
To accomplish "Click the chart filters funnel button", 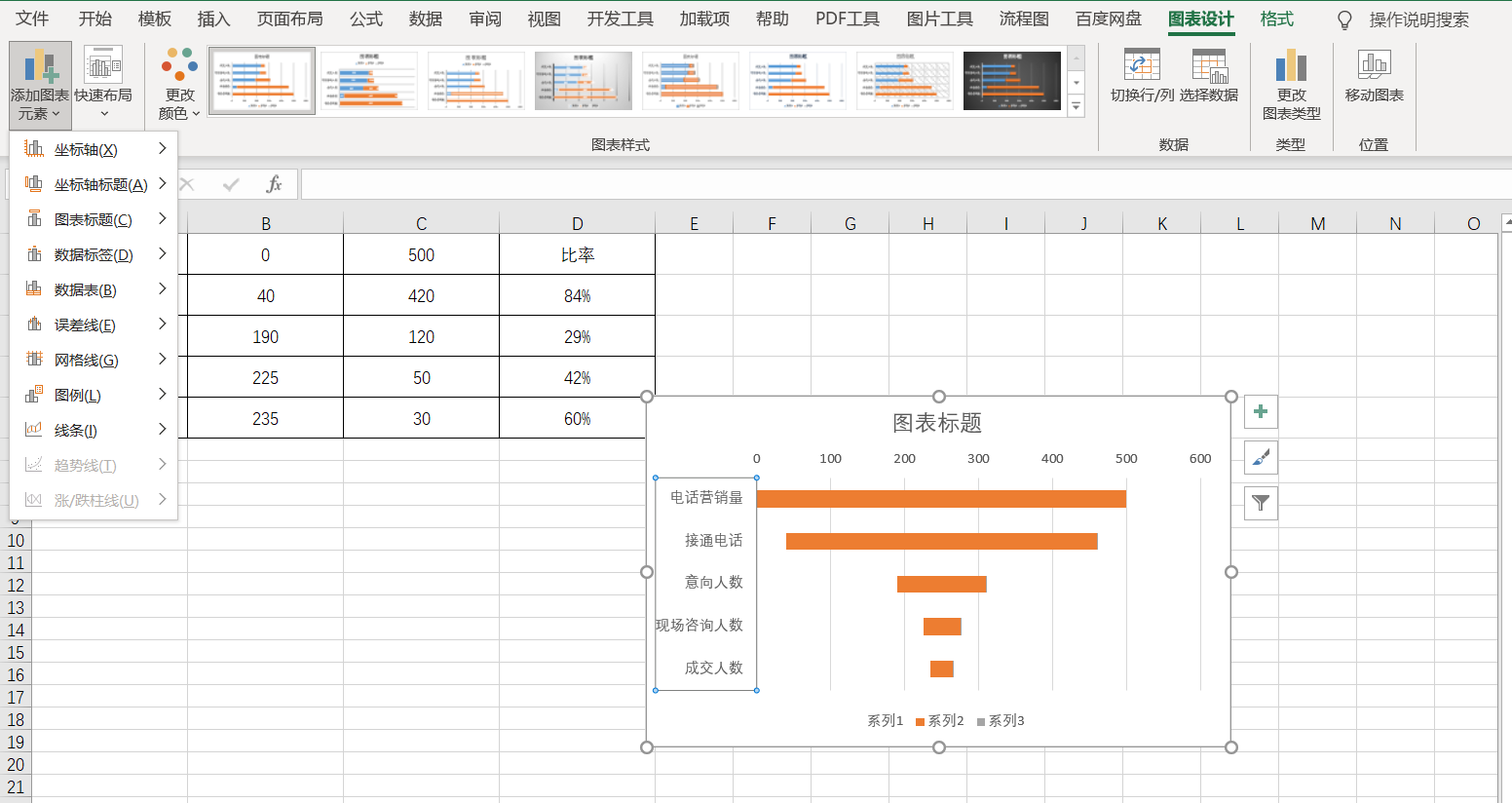I will click(x=1261, y=504).
